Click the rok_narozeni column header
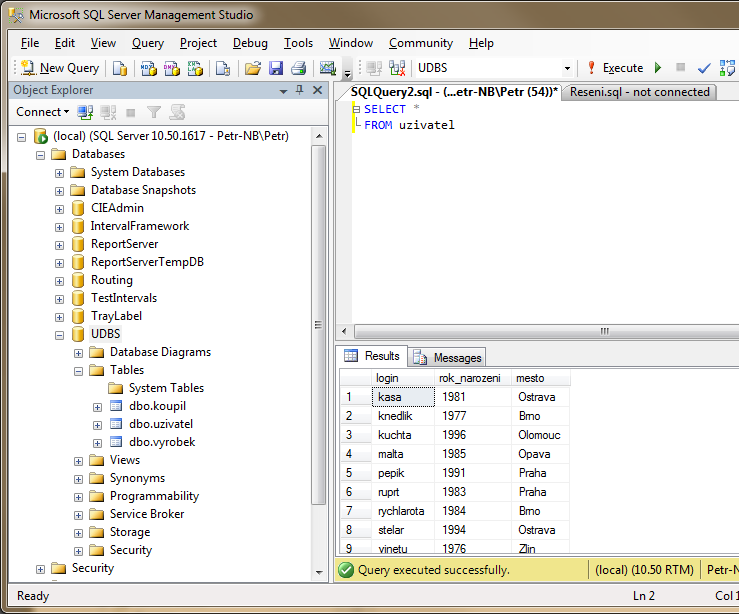The width and height of the screenshot is (739, 614). point(473,378)
